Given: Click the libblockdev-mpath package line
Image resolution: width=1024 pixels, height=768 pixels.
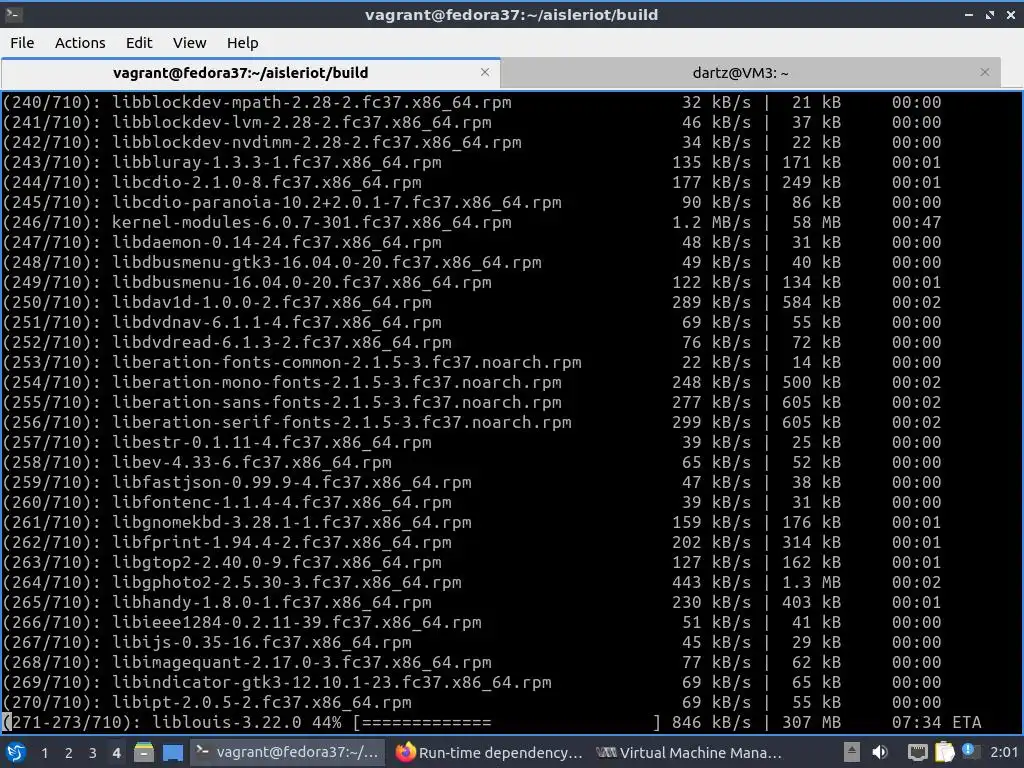Looking at the screenshot, I should click(472, 102).
